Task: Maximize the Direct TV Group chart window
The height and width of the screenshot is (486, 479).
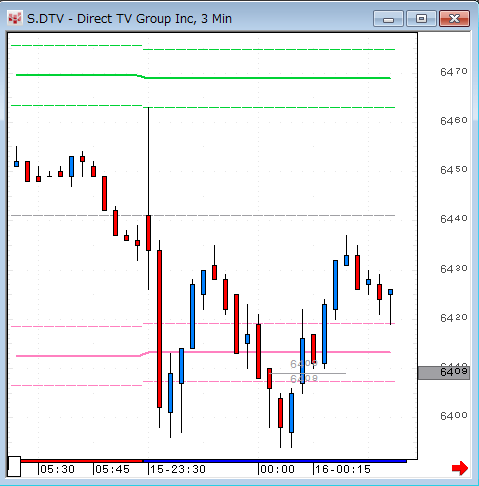Action: [x=421, y=19]
